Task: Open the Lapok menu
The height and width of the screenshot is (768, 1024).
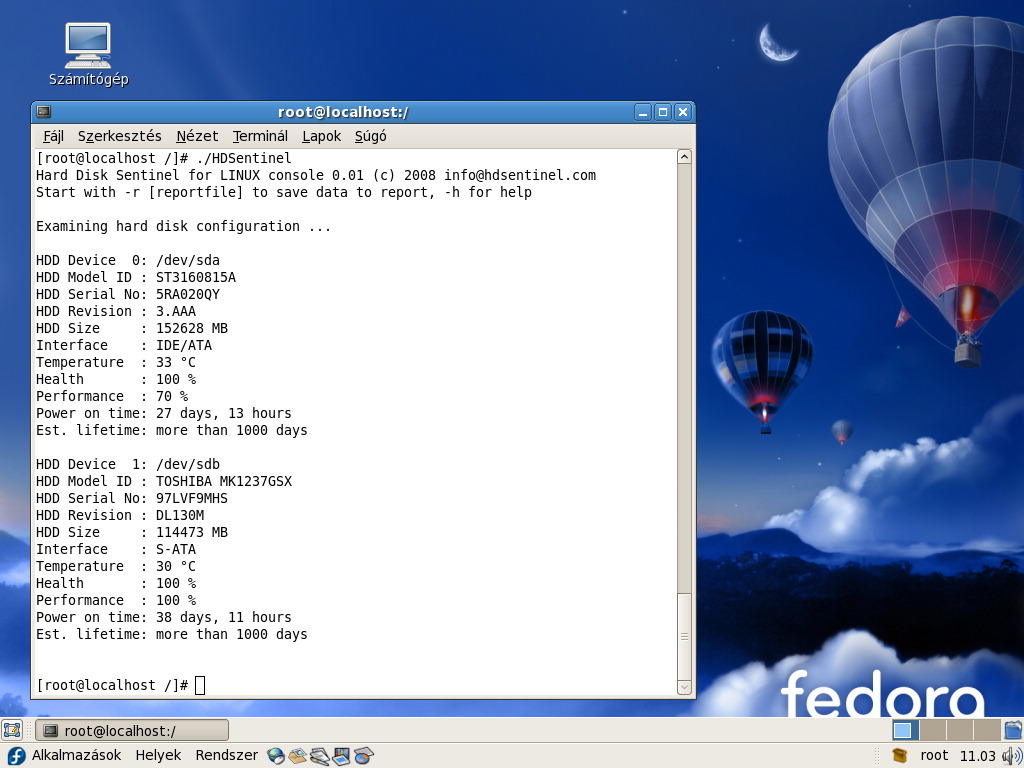Action: coord(321,136)
